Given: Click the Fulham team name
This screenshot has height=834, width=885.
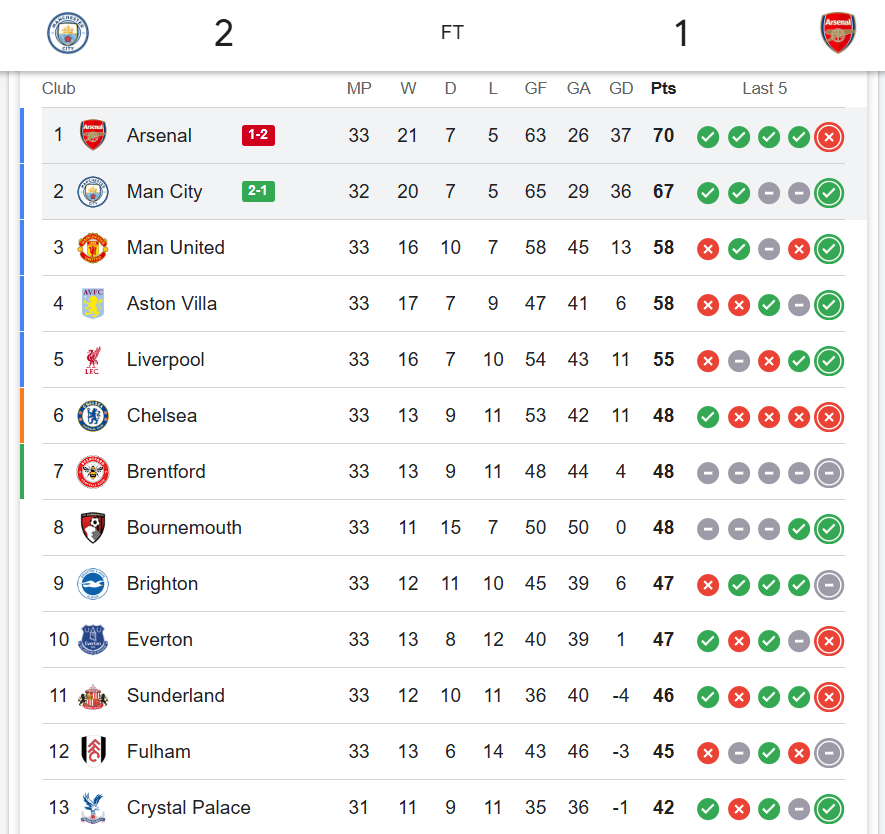Looking at the screenshot, I should pyautogui.click(x=158, y=752).
